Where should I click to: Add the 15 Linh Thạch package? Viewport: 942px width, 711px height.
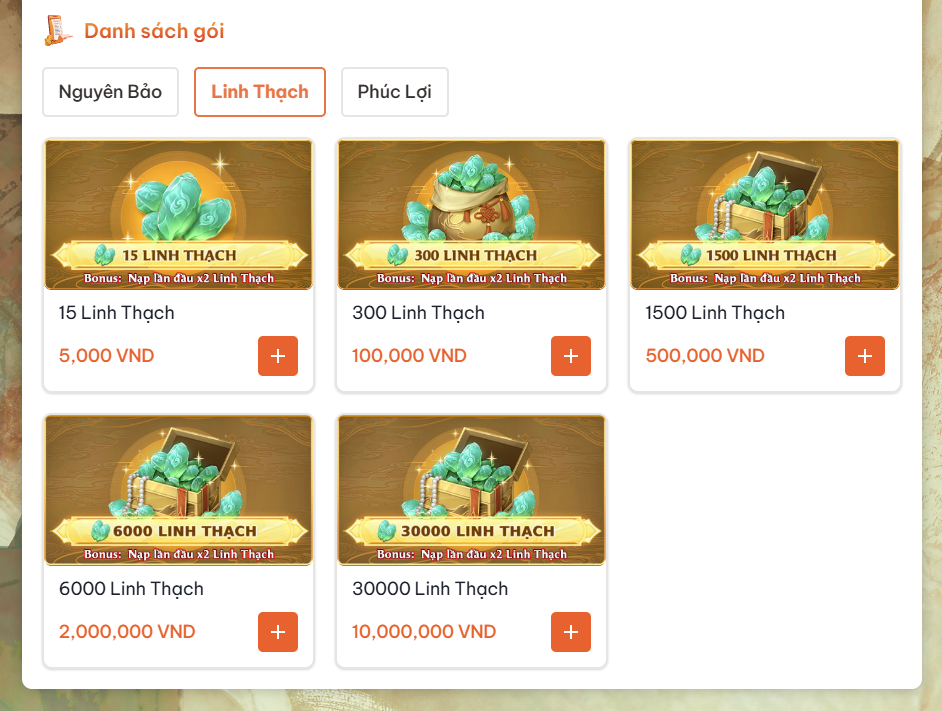pyautogui.click(x=278, y=356)
